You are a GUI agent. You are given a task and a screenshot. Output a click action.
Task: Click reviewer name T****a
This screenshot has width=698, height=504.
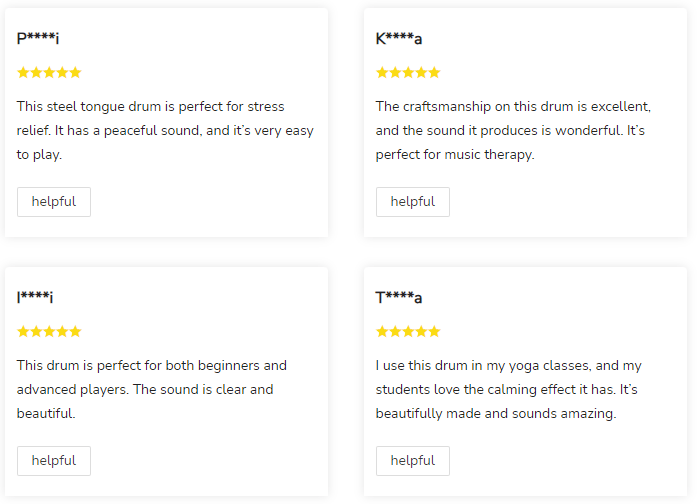399,298
